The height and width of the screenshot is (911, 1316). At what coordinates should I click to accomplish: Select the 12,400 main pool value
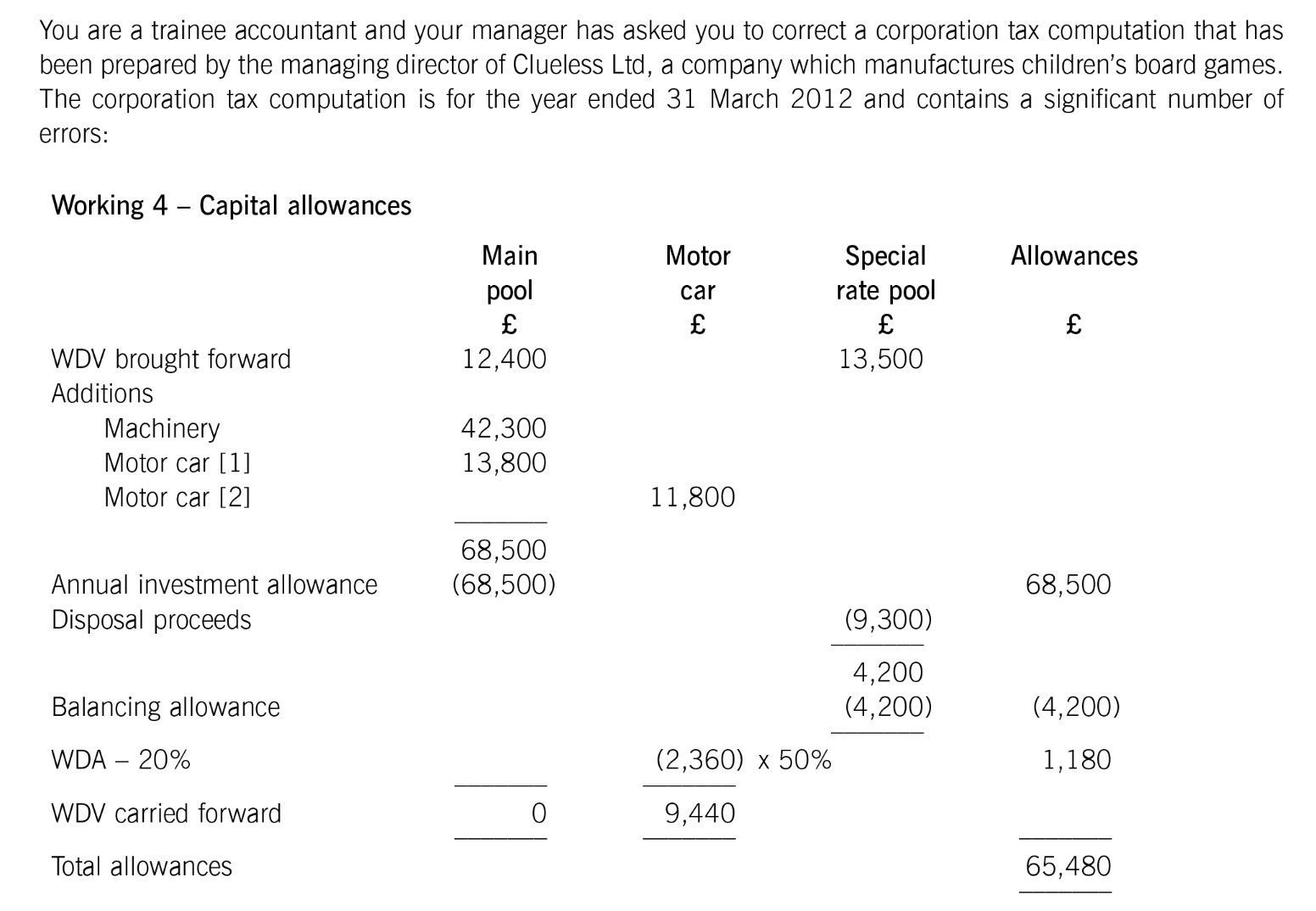click(x=504, y=359)
